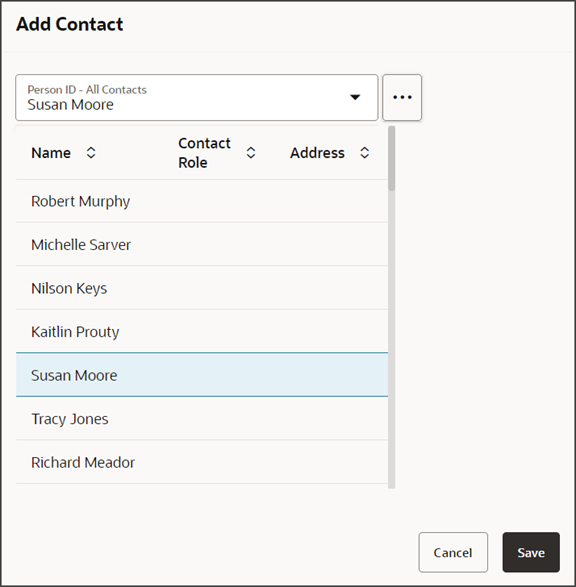Select Robert Murphy from the list
The width and height of the screenshot is (576, 587).
[202, 201]
